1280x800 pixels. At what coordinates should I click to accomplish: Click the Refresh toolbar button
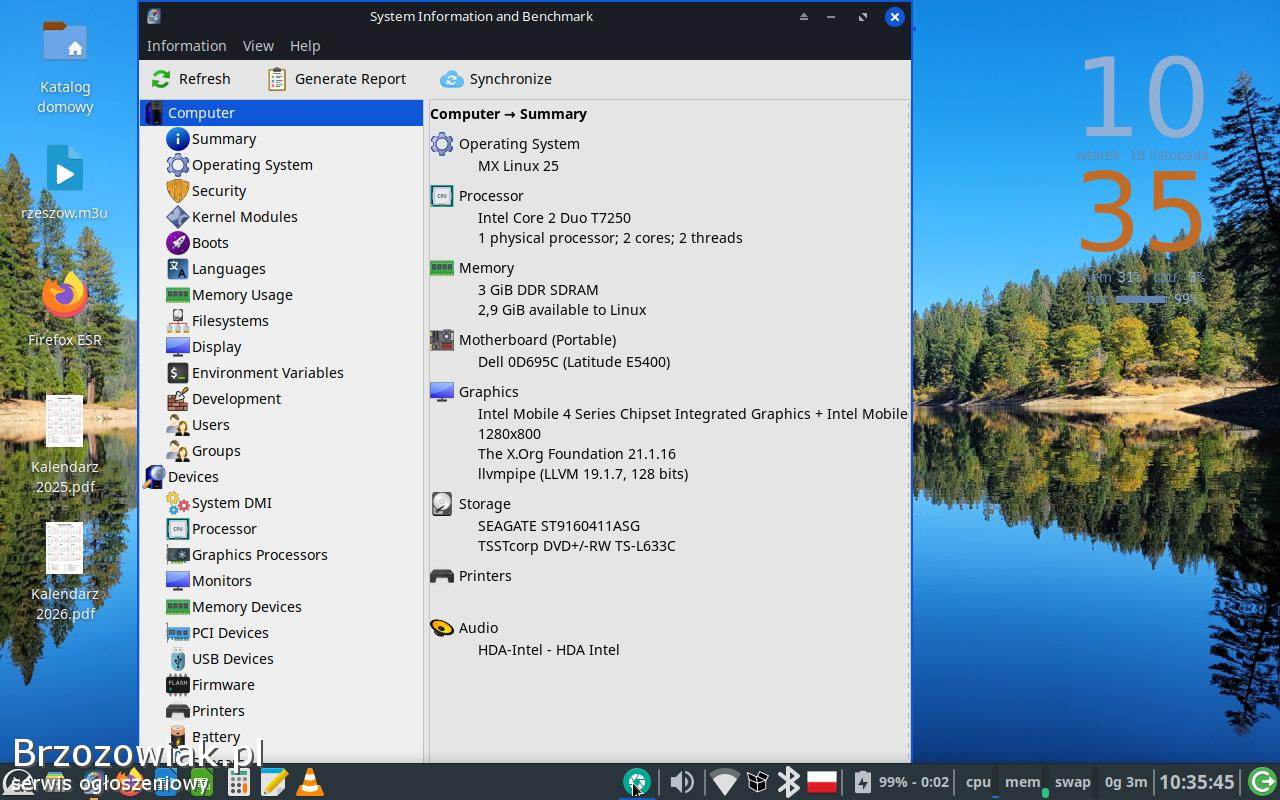point(191,79)
